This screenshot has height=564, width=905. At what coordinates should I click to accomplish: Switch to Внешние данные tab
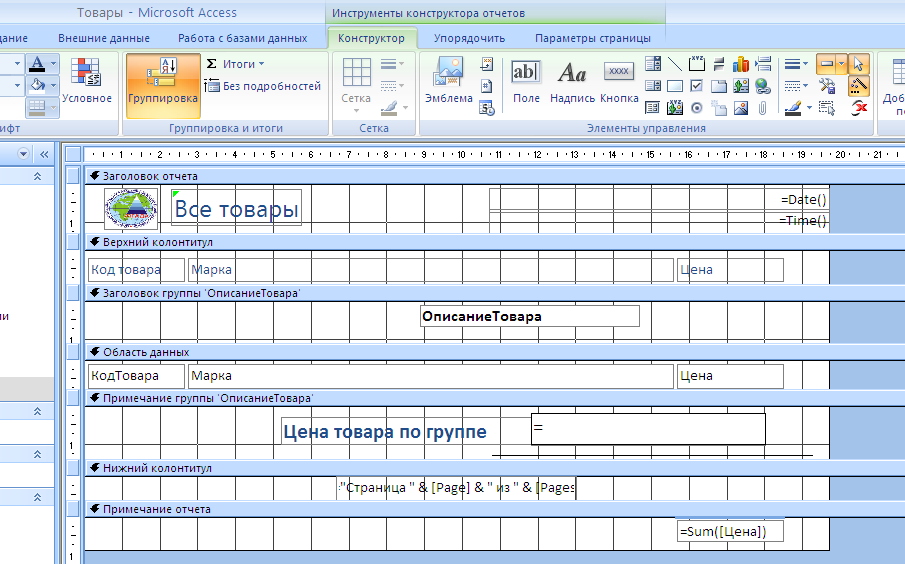104,38
